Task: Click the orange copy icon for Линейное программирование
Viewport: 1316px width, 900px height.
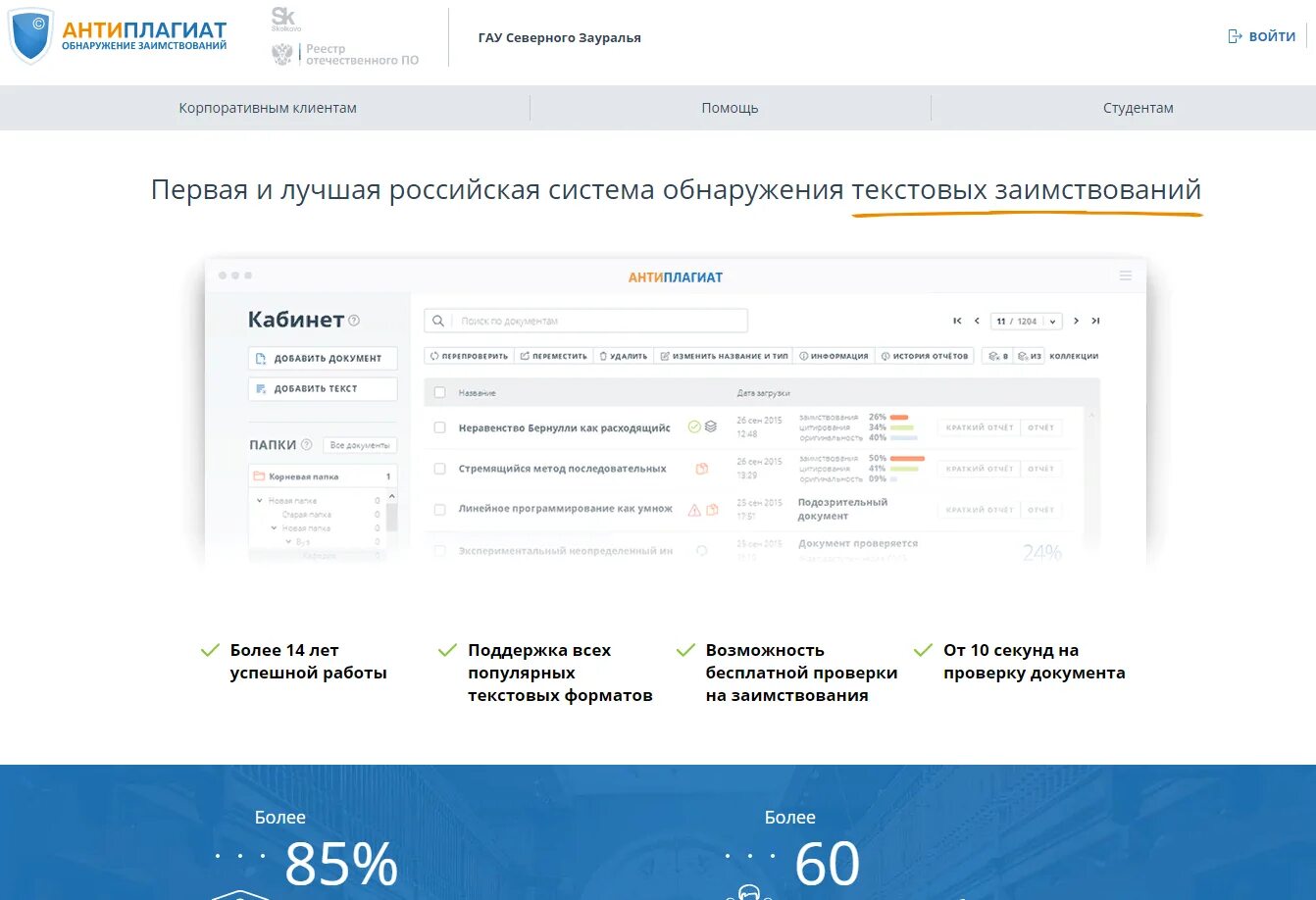Action: 712,510
